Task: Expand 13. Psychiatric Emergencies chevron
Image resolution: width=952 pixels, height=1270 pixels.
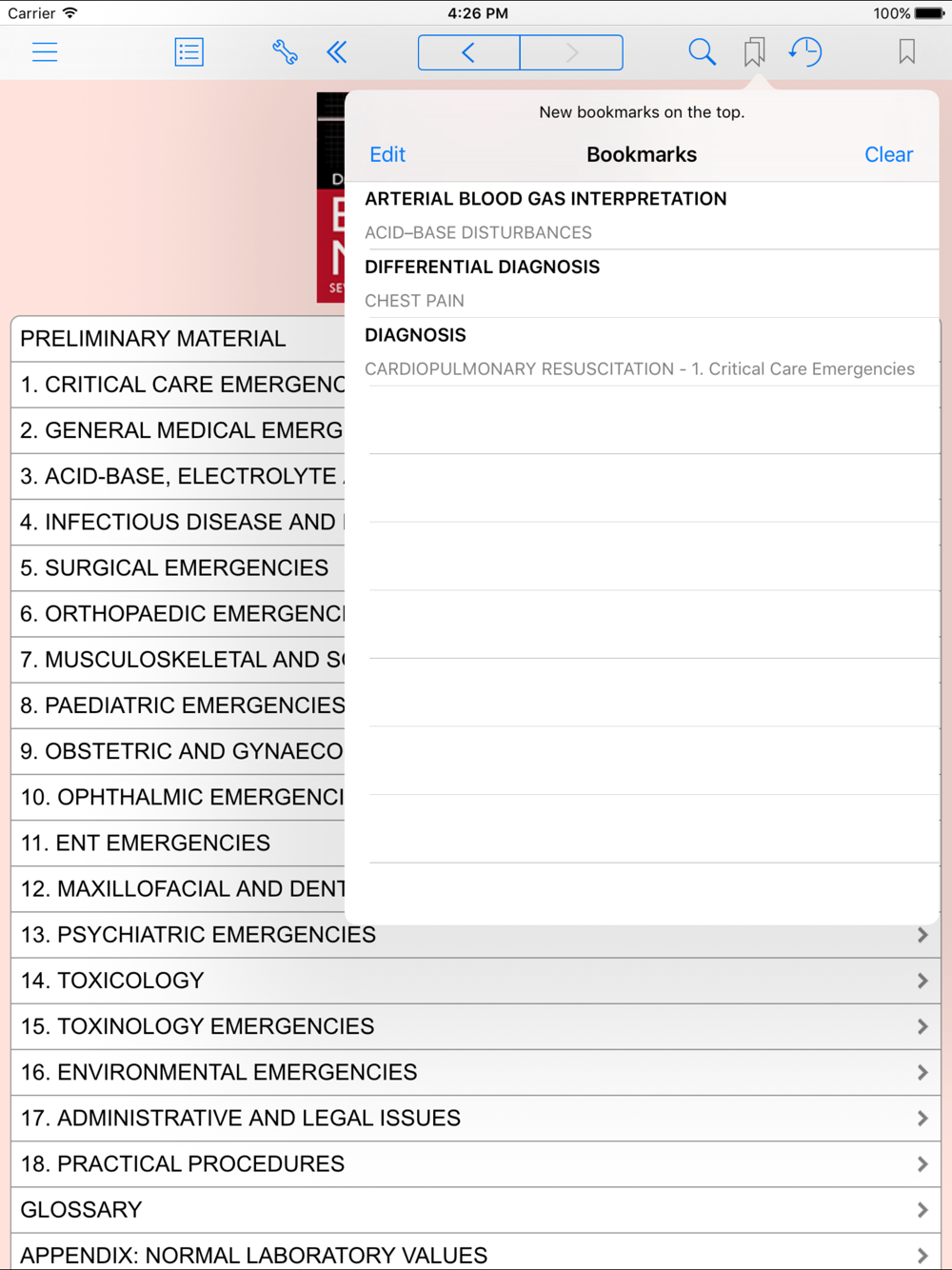Action: click(922, 935)
